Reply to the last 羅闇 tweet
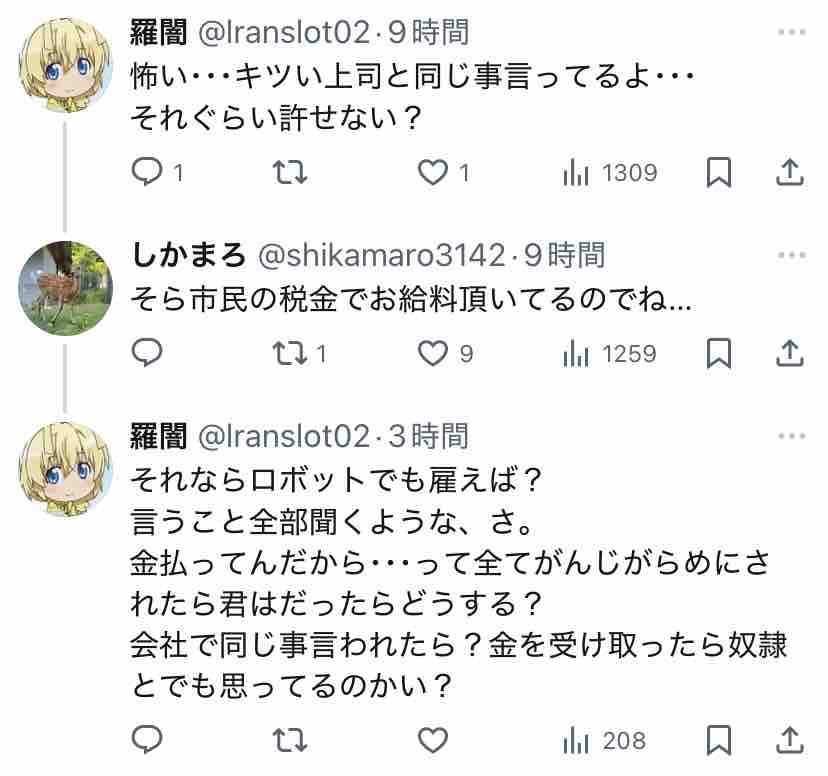 (x=147, y=741)
